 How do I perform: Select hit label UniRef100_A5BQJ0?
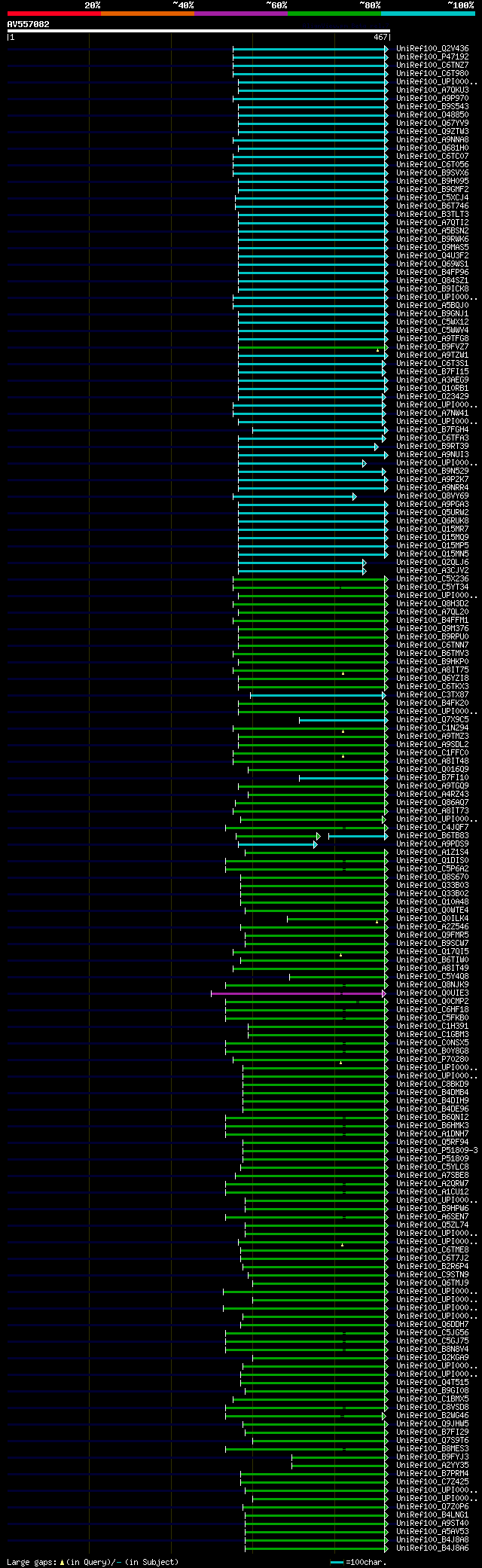coord(432,306)
